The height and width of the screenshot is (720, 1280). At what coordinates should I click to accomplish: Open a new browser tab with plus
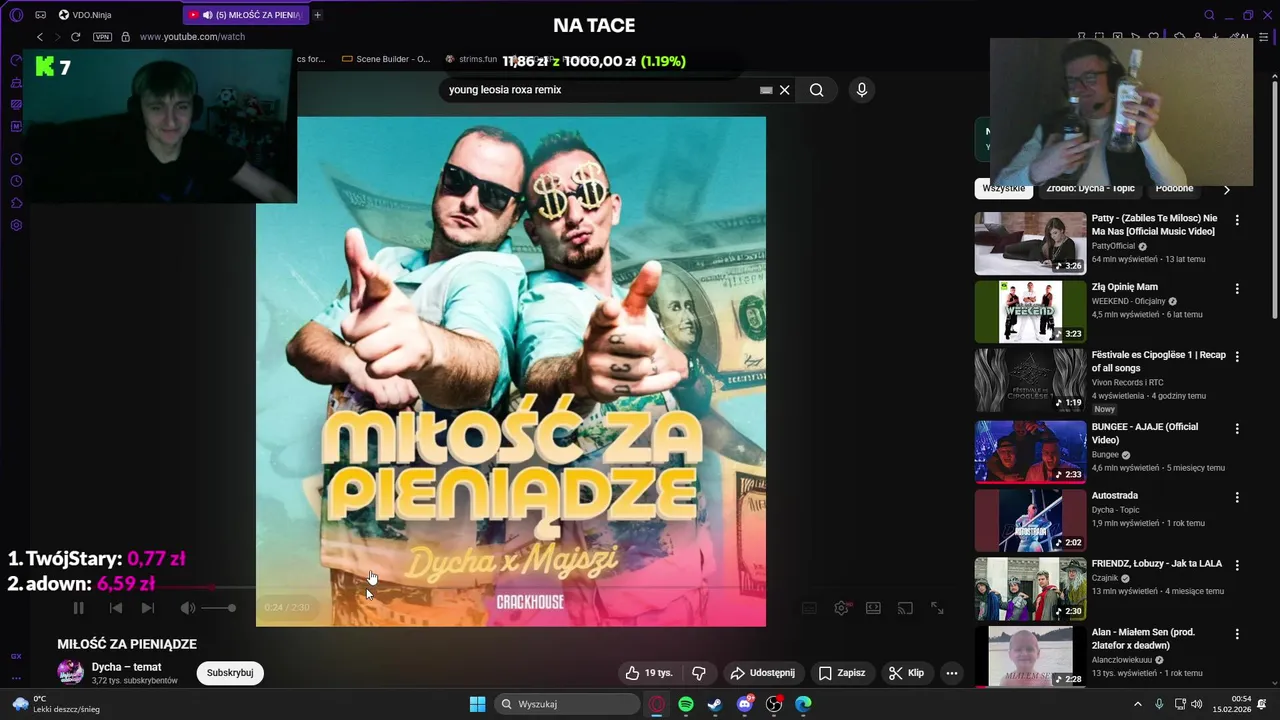318,15
